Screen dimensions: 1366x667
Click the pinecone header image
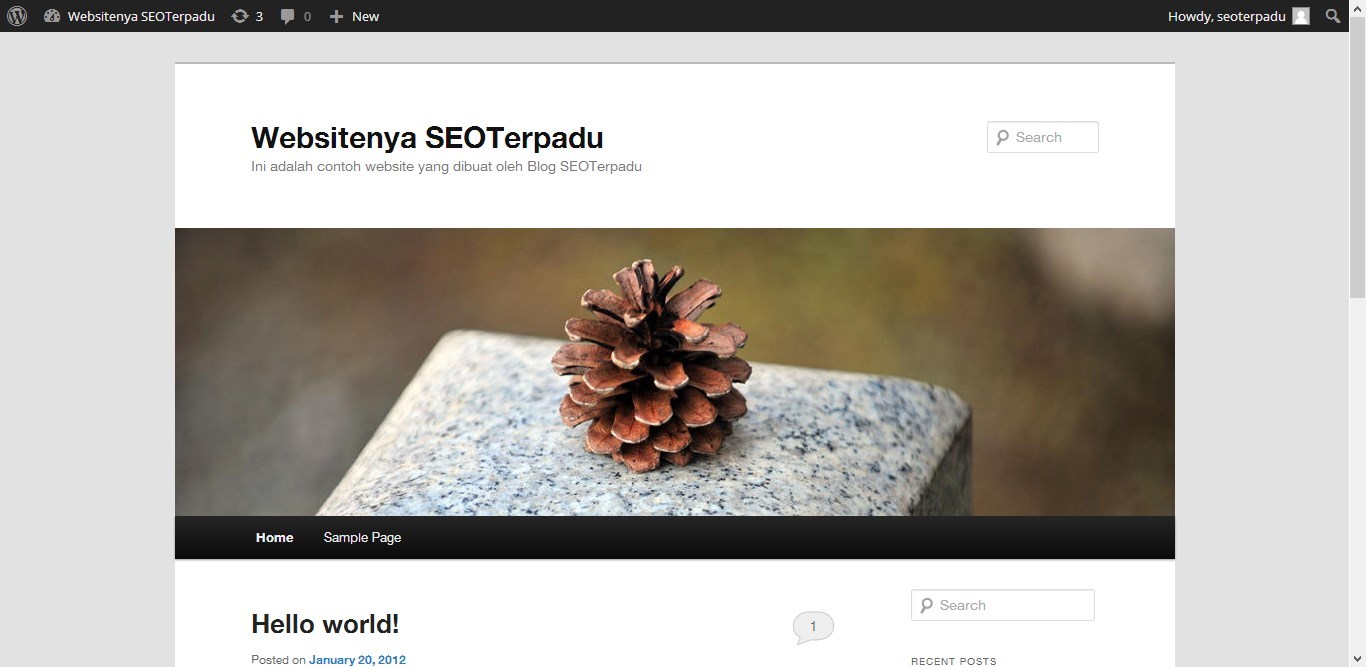point(675,372)
